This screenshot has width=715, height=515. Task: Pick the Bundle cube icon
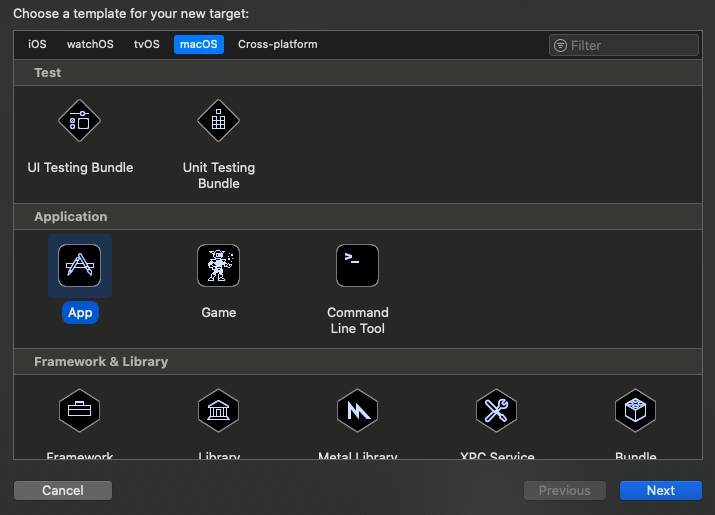click(635, 411)
